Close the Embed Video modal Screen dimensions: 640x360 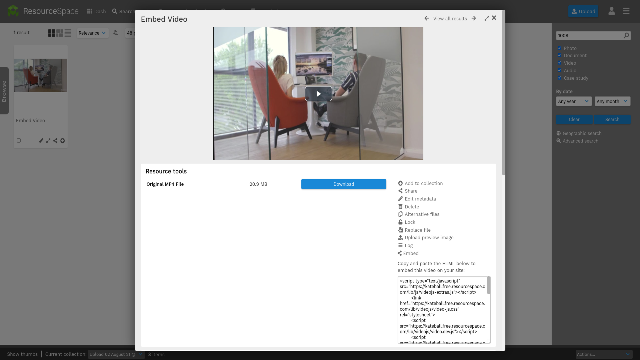[494, 18]
